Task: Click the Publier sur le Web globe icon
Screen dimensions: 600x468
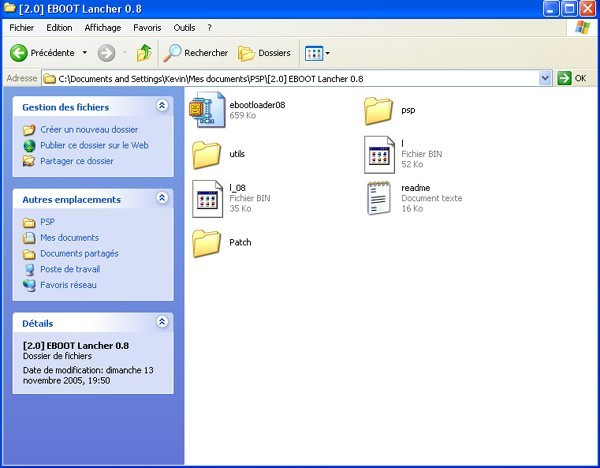Action: click(x=29, y=145)
